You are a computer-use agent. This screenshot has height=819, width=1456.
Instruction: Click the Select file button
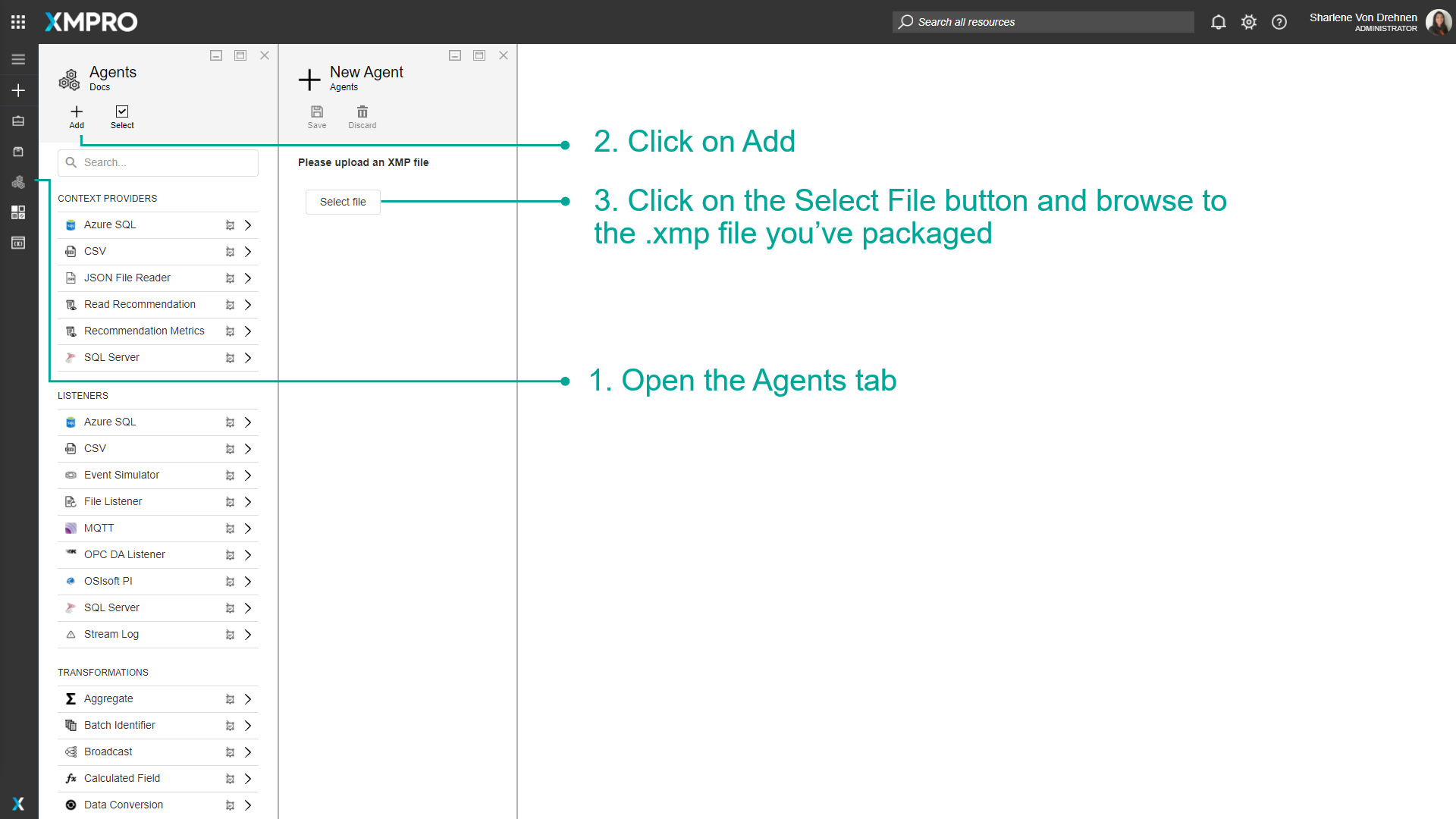(x=343, y=202)
